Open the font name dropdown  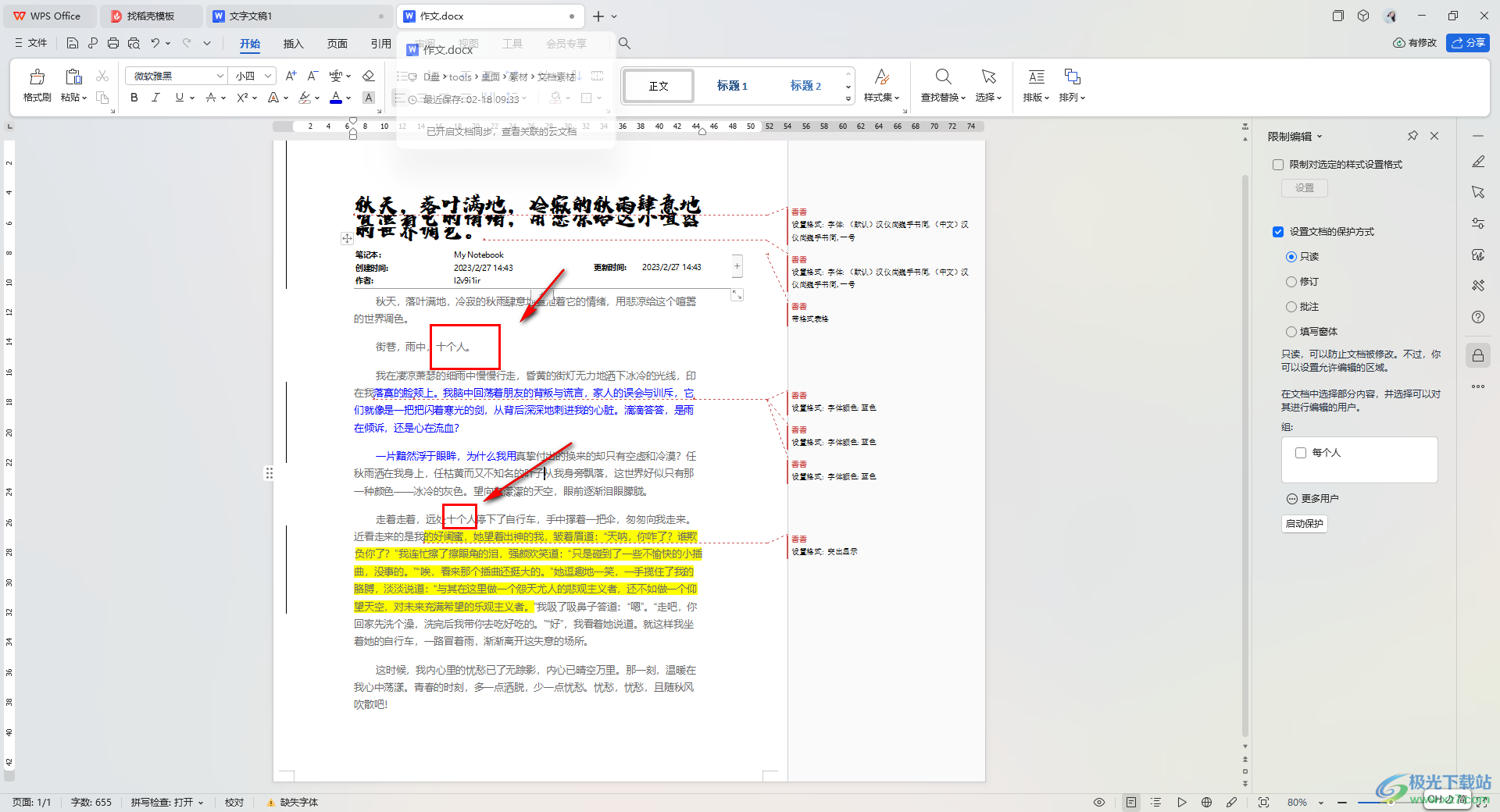(x=220, y=76)
